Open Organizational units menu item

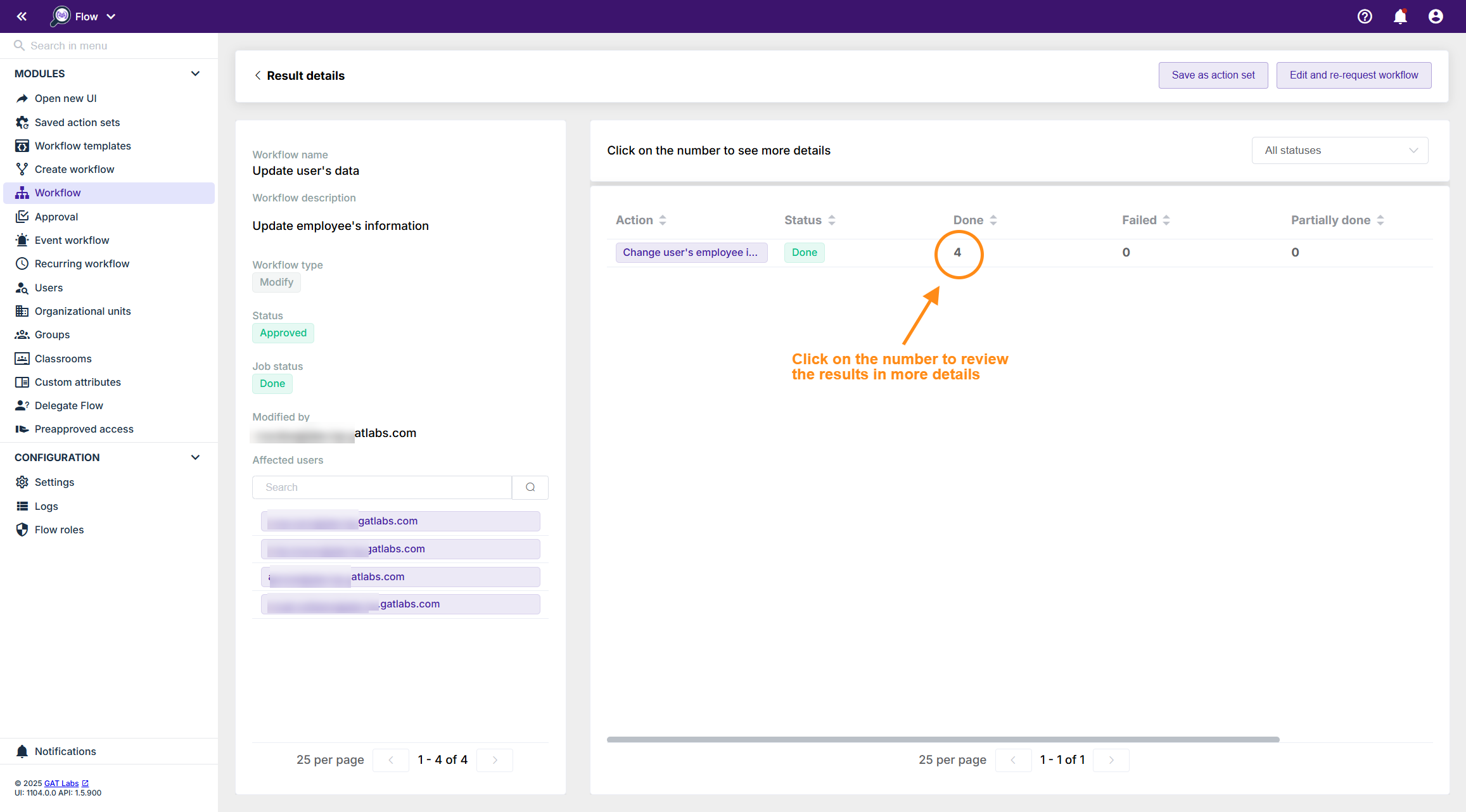pos(109,311)
